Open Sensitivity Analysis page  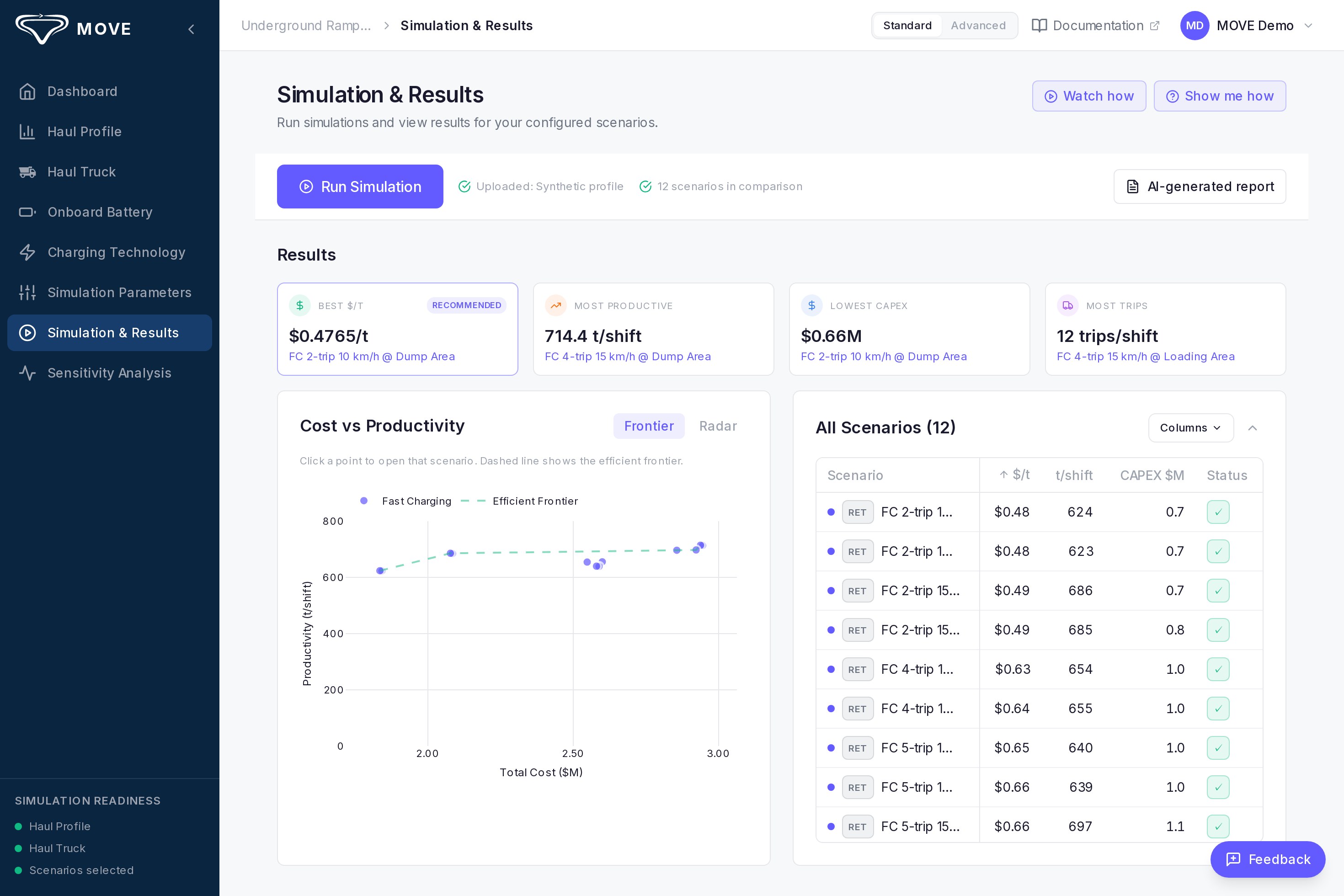click(110, 373)
